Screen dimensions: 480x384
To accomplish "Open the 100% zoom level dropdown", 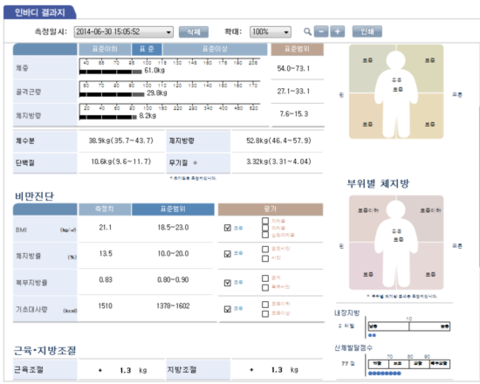I will (270, 32).
